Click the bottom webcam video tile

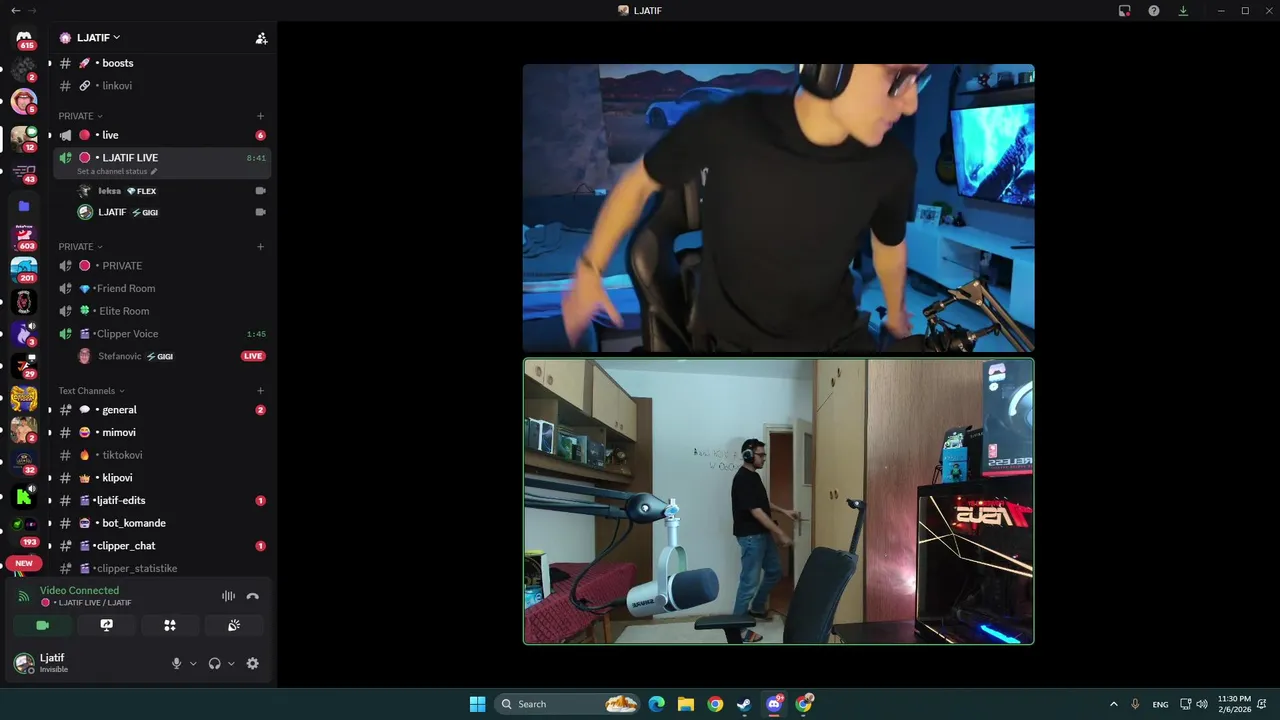778,501
